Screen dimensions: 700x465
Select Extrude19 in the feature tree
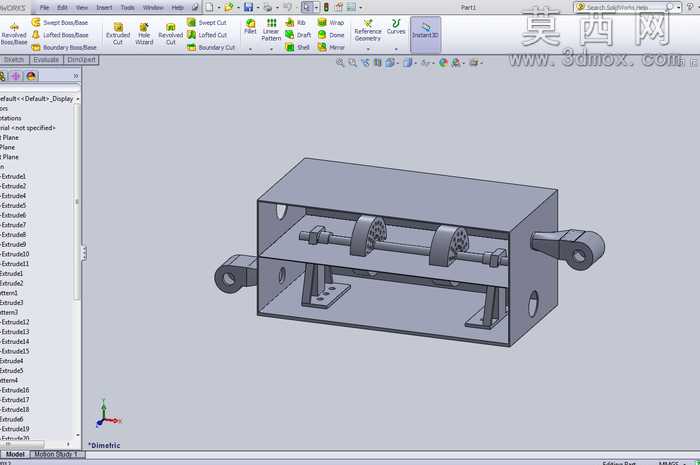[15, 429]
